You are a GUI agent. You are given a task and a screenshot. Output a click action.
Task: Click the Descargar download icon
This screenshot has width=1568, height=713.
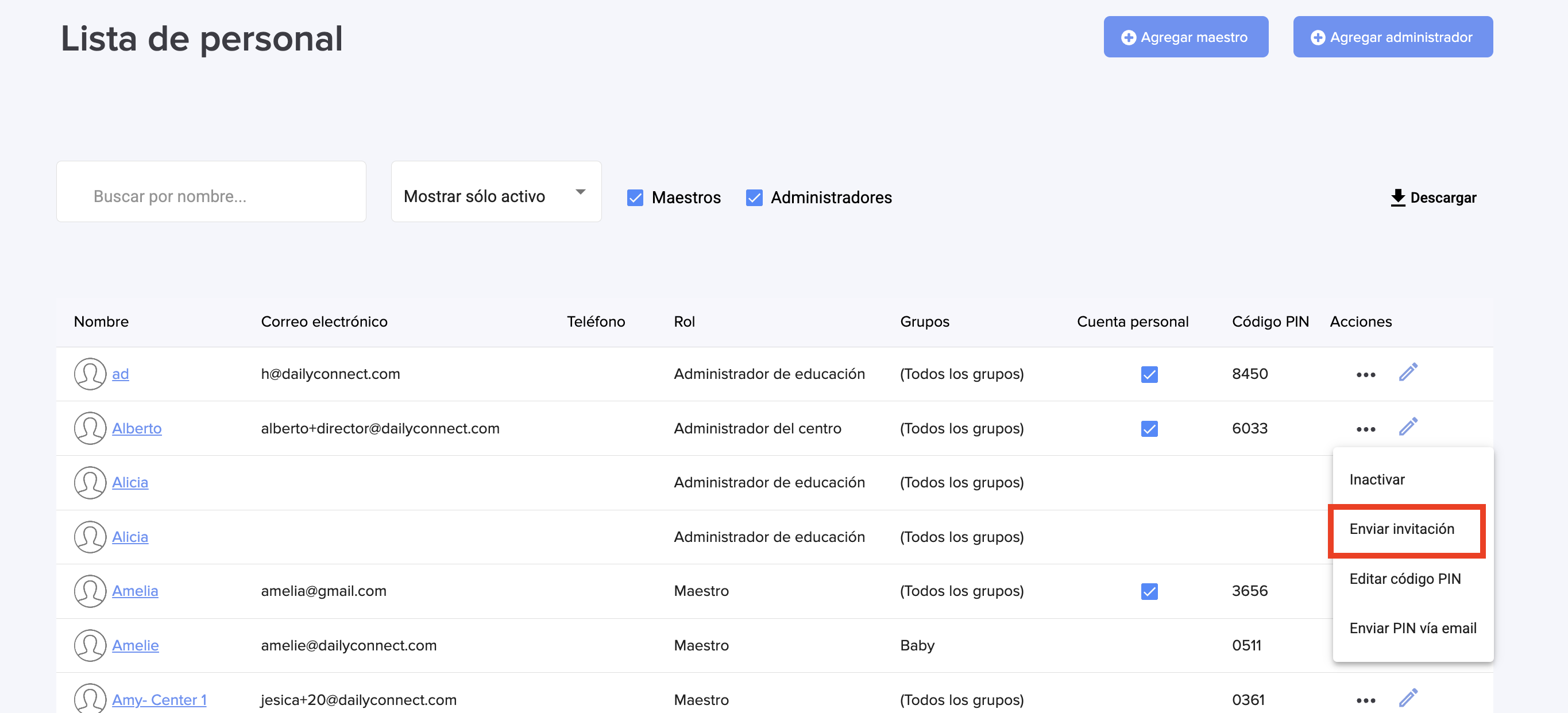pyautogui.click(x=1397, y=197)
